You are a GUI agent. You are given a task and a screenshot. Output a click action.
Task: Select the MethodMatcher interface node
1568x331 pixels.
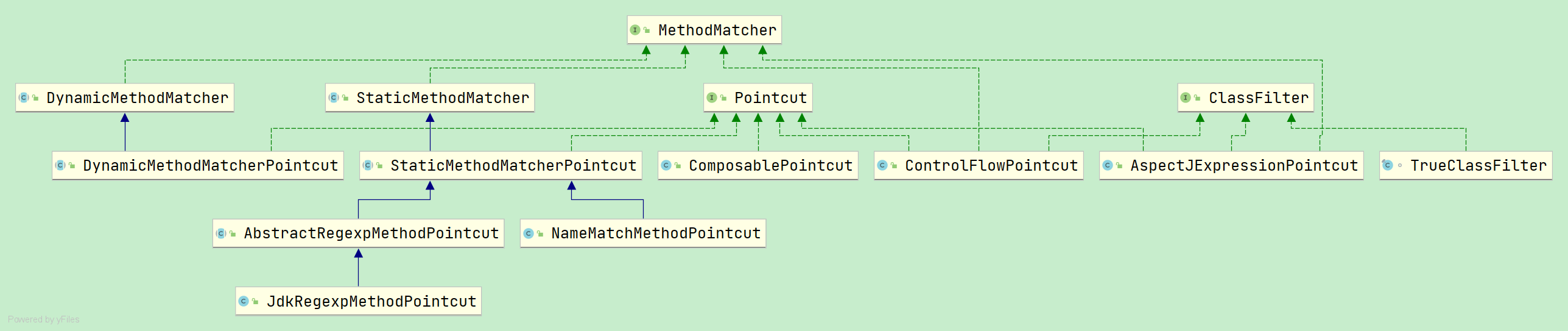click(717, 30)
